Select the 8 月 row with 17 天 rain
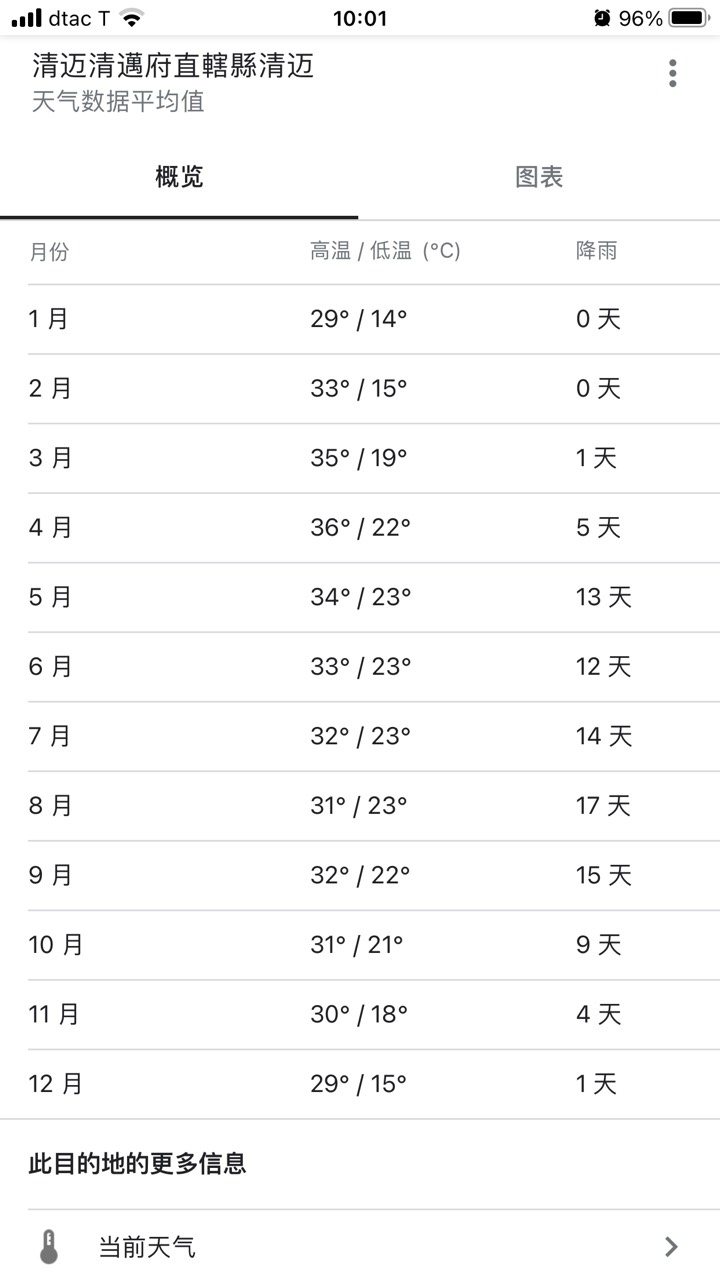The image size is (720, 1280). tap(360, 806)
